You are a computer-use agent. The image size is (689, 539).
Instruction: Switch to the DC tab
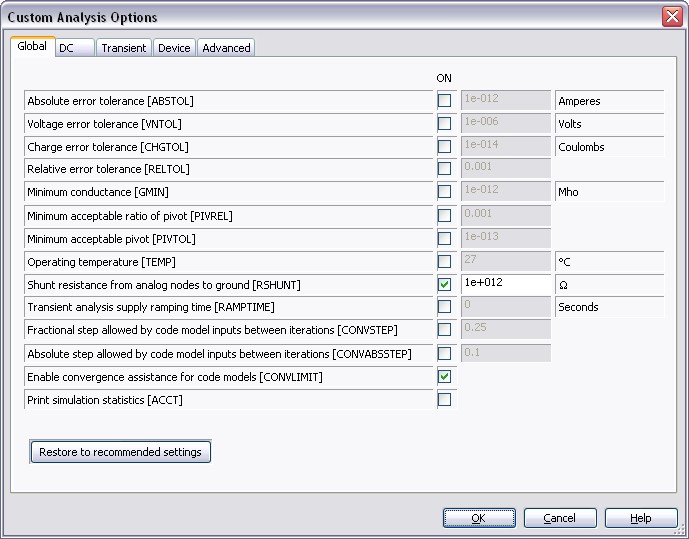point(67,48)
